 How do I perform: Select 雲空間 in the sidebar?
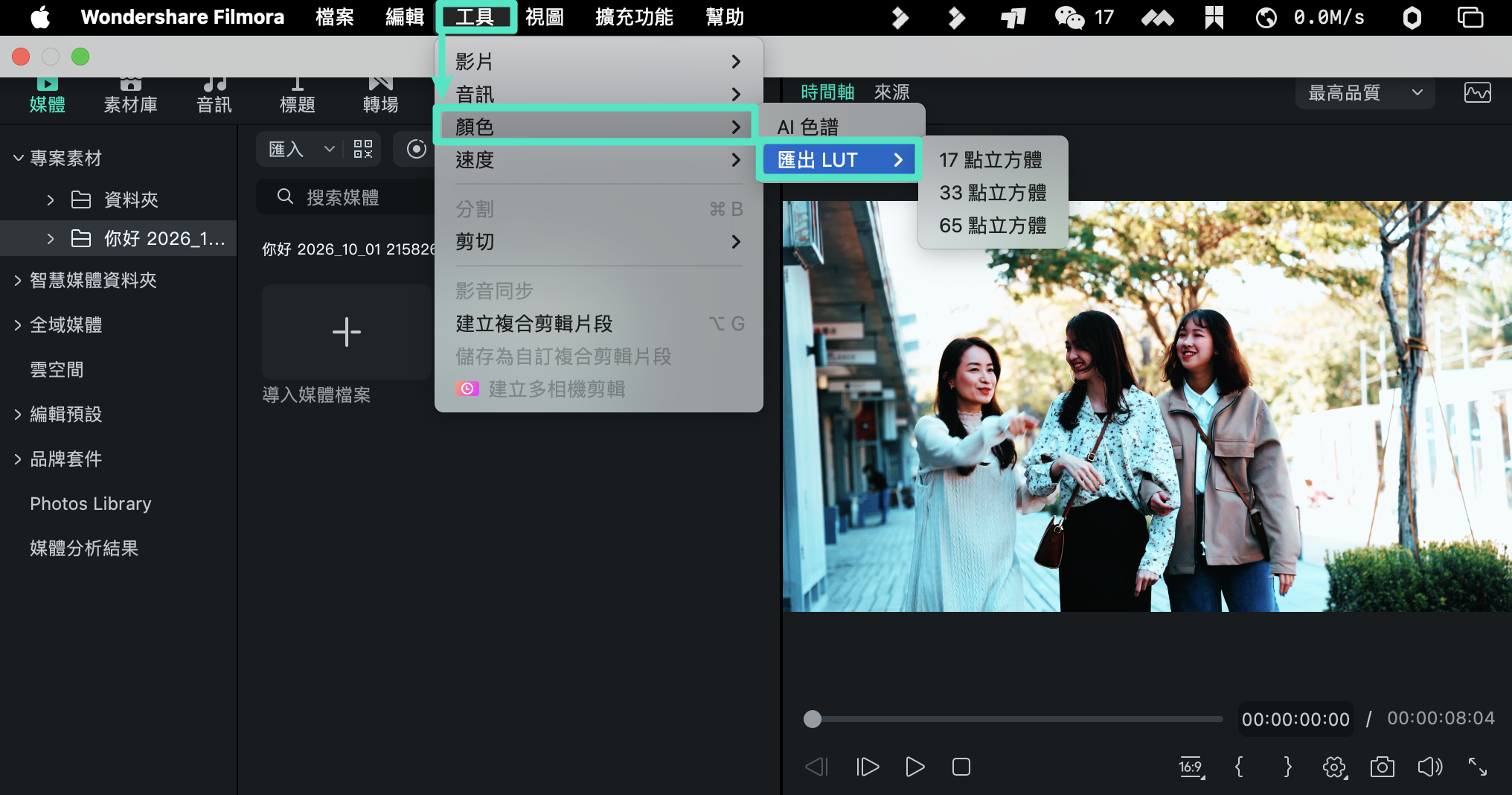57,369
